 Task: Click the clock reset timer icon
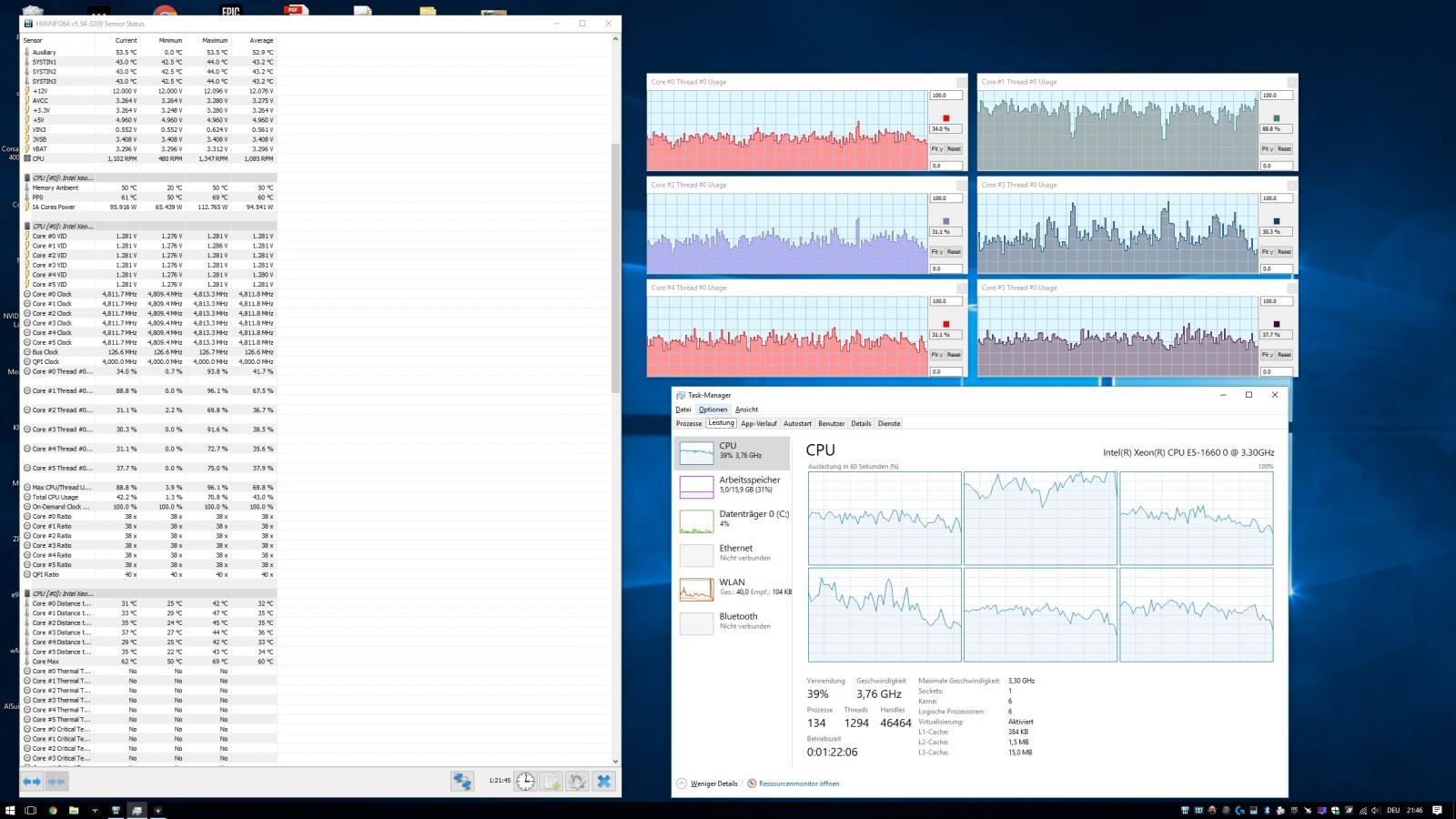coord(526,781)
